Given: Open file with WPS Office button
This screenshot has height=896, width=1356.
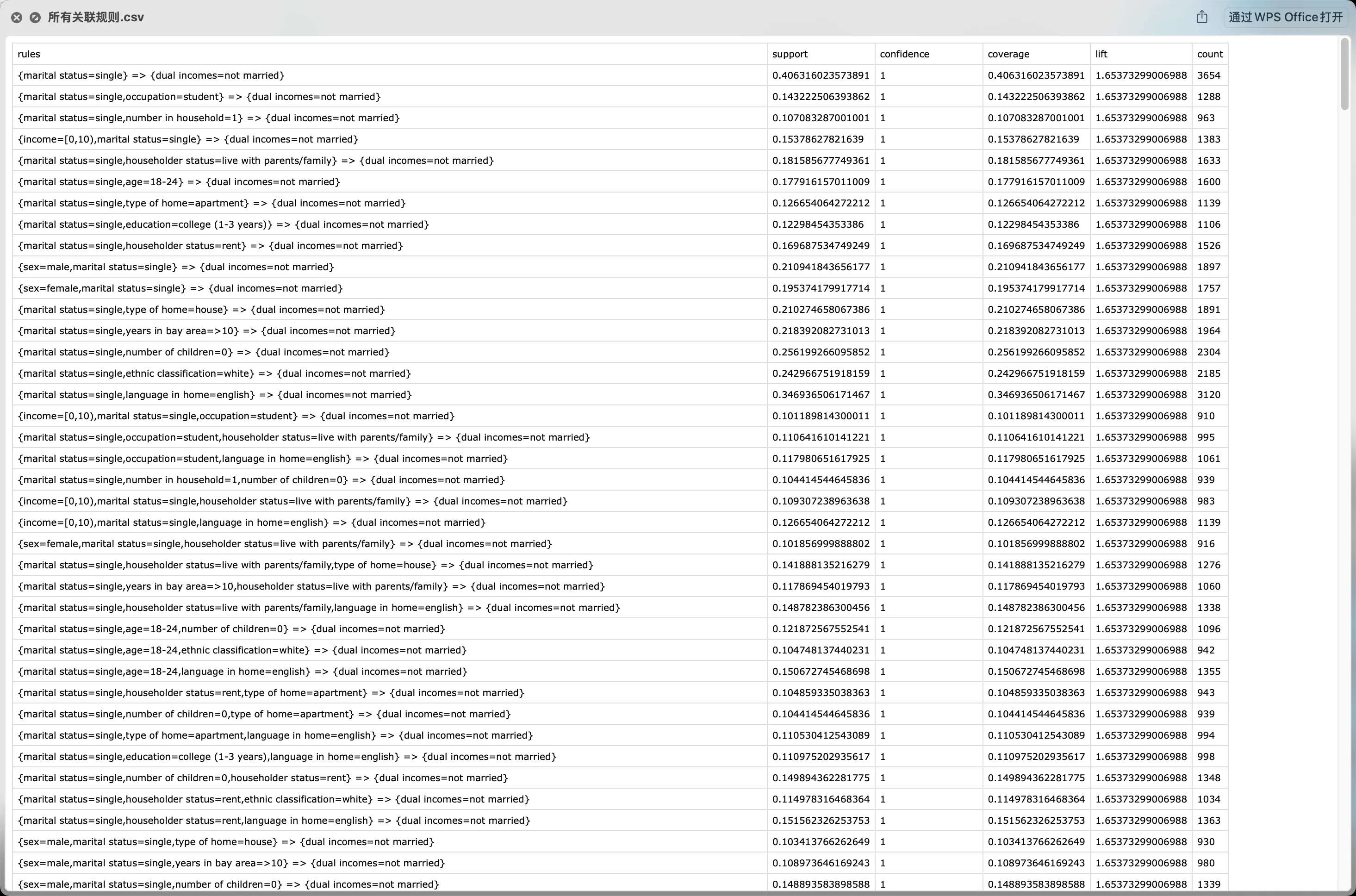Looking at the screenshot, I should (1285, 17).
